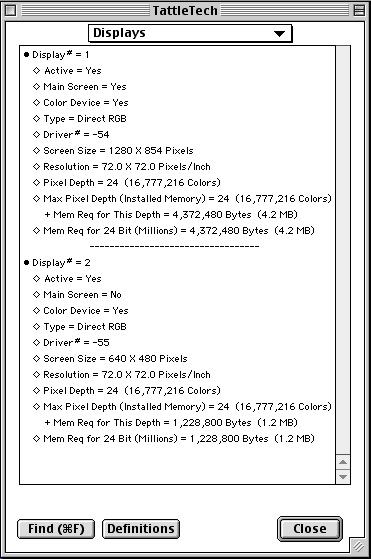Screen dimensions: 371x559
Task: Click the scroll up arrow
Action: 343,462
